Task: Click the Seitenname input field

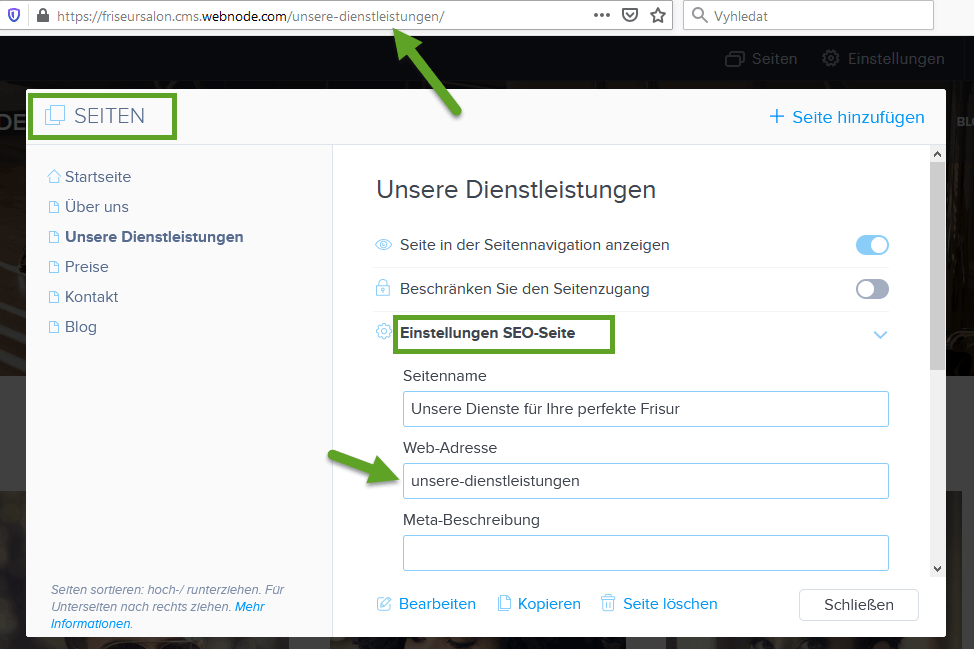Action: click(x=645, y=409)
